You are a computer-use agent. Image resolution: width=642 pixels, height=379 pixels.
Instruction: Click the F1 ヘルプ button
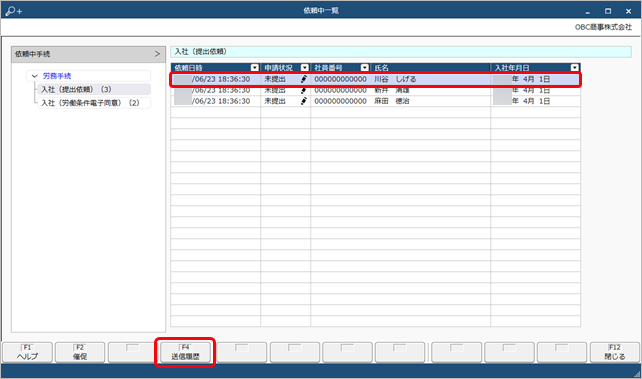click(x=27, y=352)
